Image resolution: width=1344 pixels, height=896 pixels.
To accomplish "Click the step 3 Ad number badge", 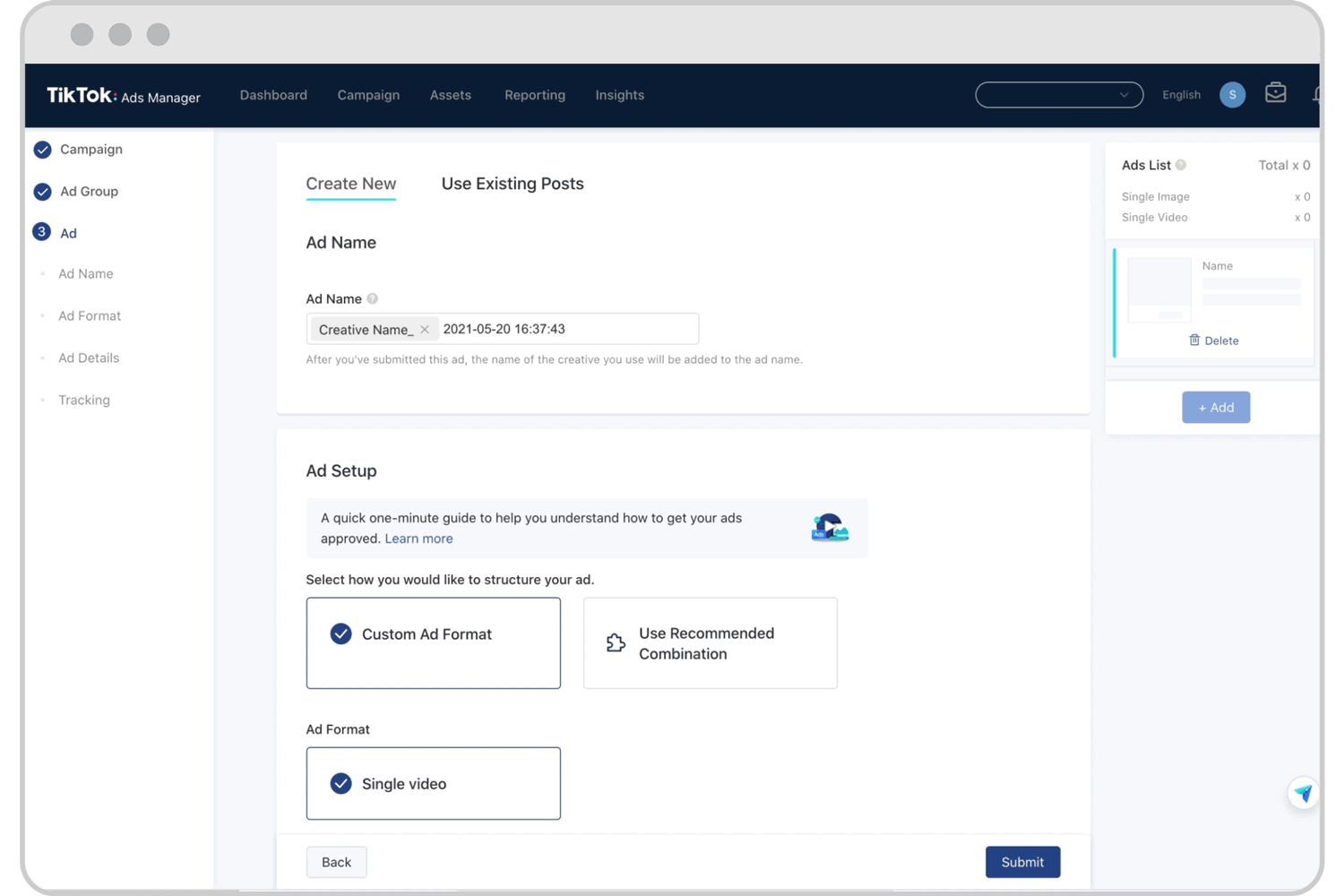I will coord(41,232).
